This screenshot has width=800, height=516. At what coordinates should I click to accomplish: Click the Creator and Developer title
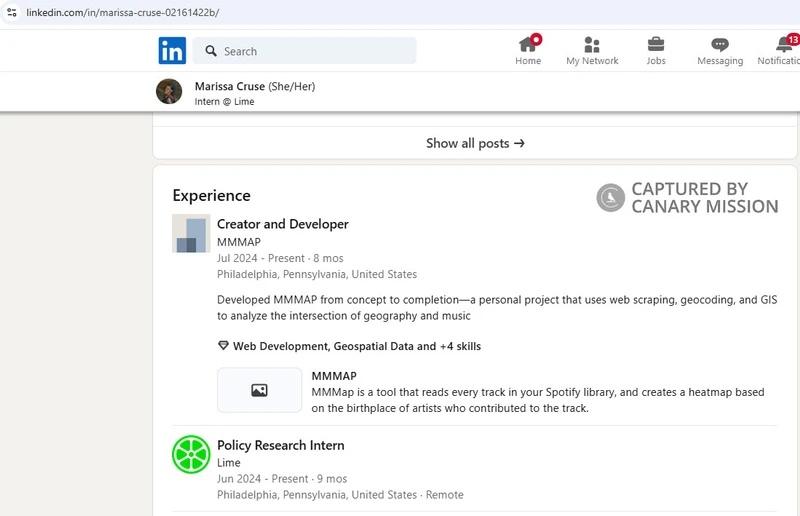coord(283,224)
